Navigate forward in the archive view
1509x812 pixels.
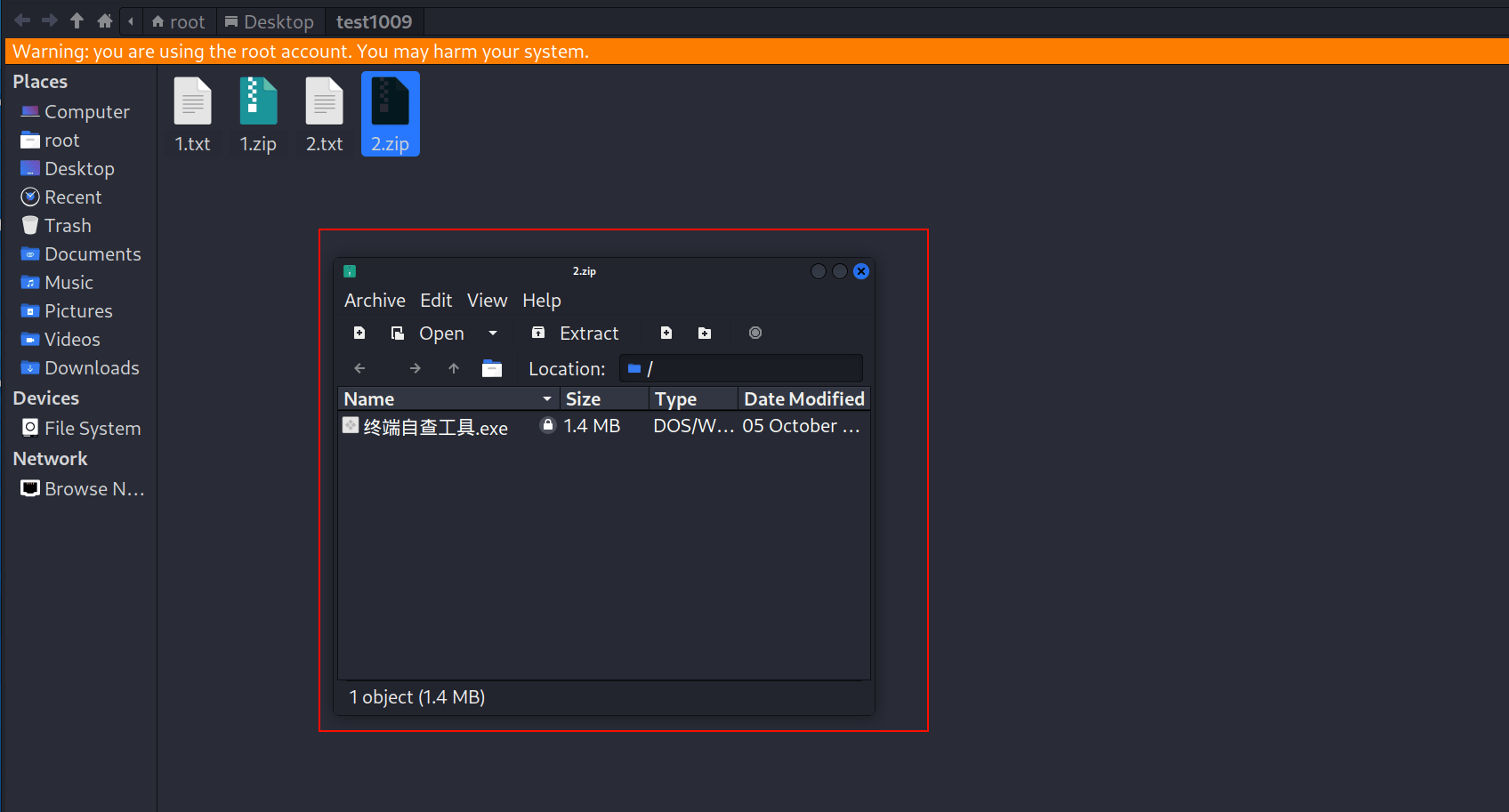[416, 368]
